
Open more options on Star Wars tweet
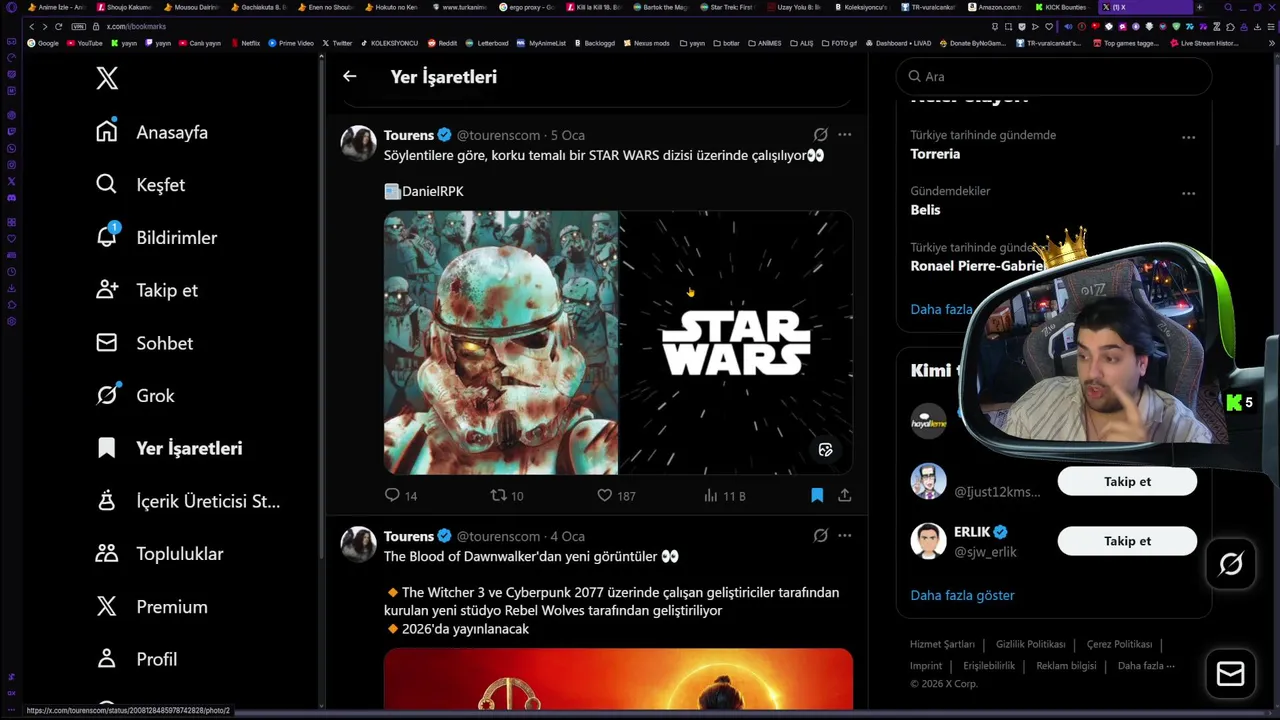pos(845,134)
